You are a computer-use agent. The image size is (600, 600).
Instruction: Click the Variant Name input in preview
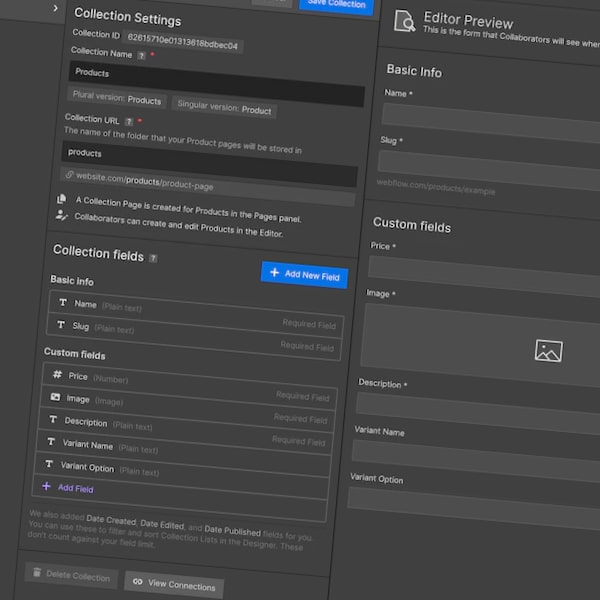click(476, 461)
